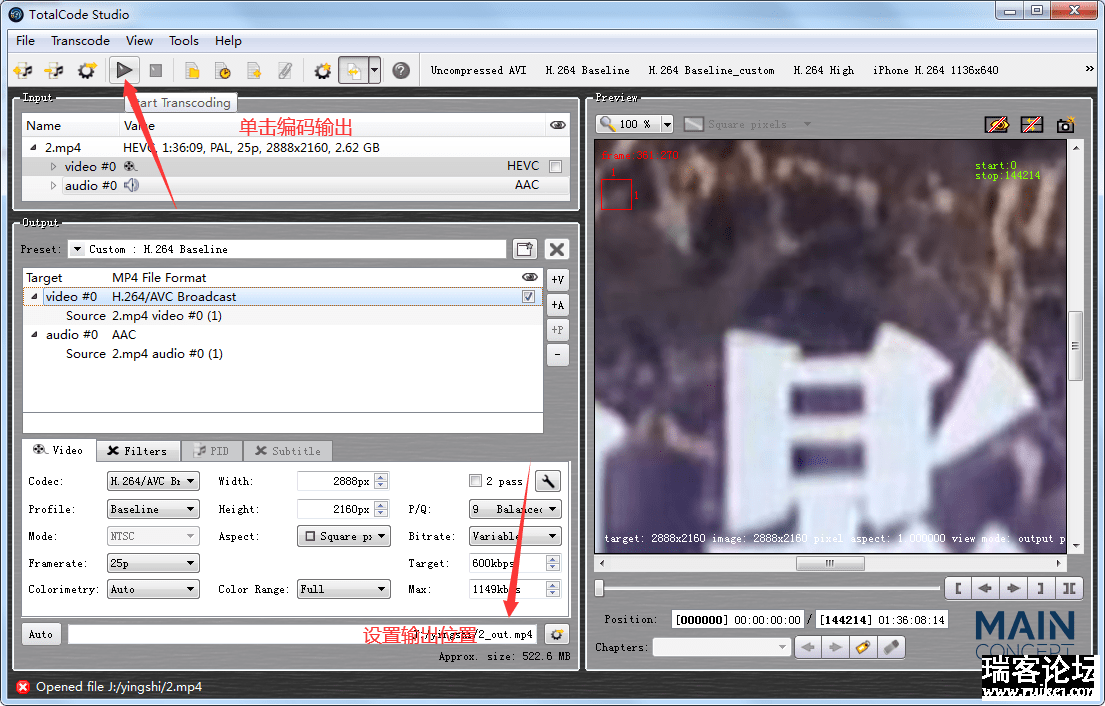
Task: Set the mark-in bracket button
Action: pyautogui.click(x=958, y=588)
